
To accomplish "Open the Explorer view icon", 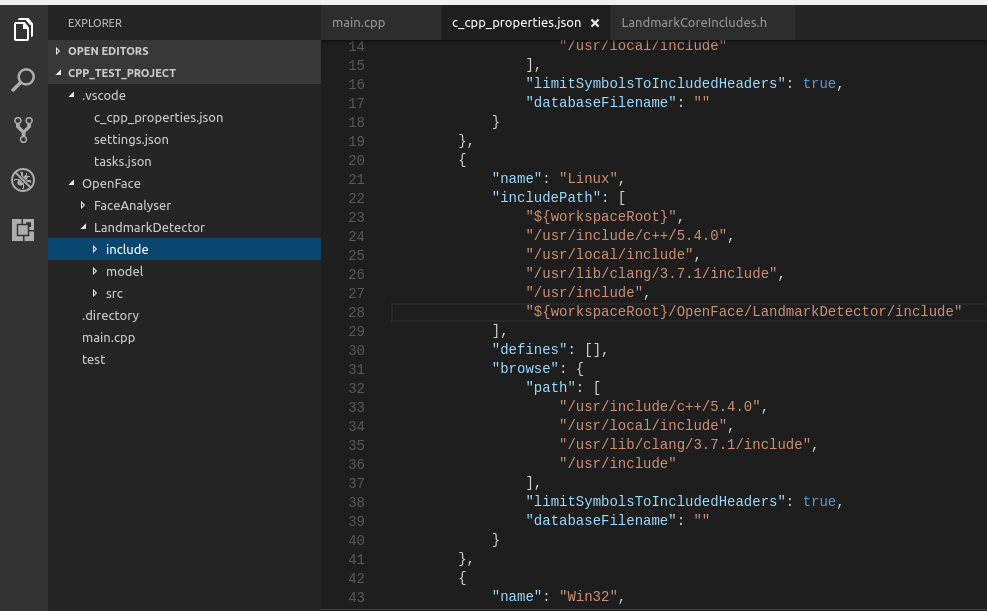I will [x=23, y=30].
